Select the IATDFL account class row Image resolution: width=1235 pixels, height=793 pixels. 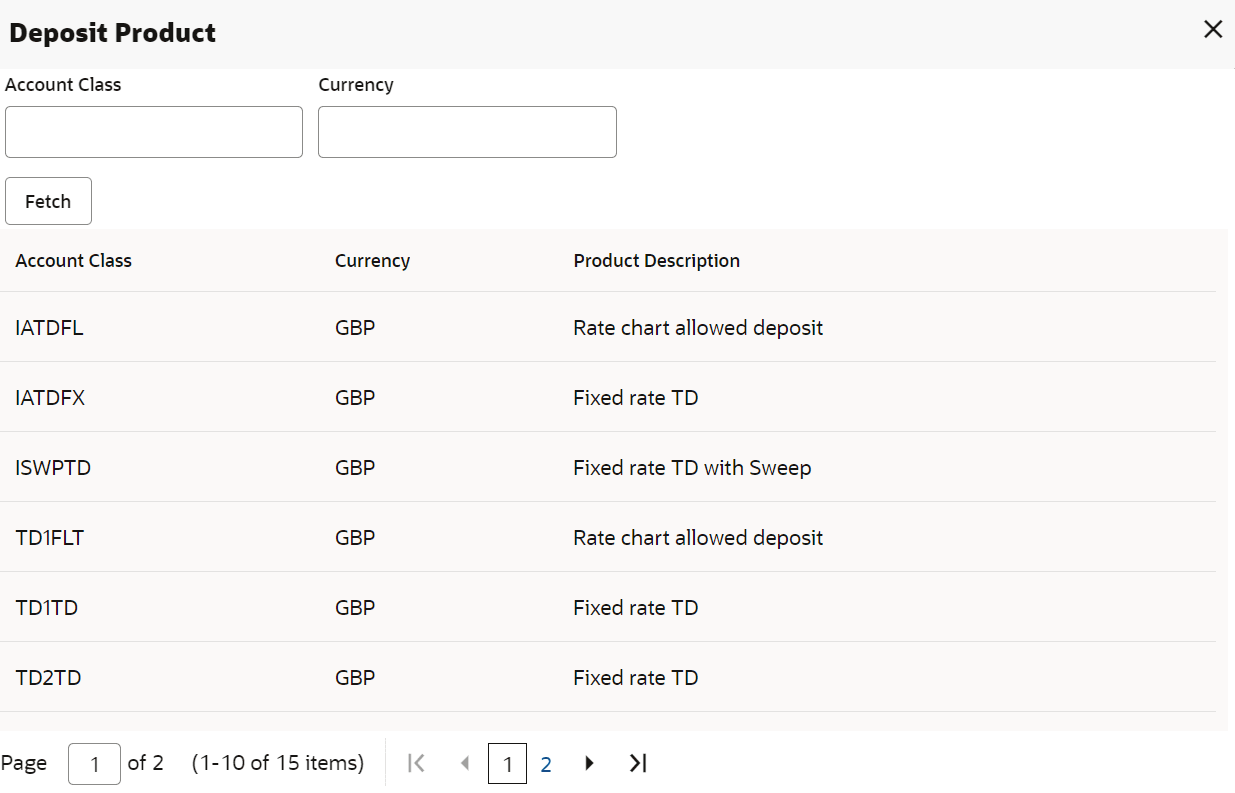[x=50, y=328]
